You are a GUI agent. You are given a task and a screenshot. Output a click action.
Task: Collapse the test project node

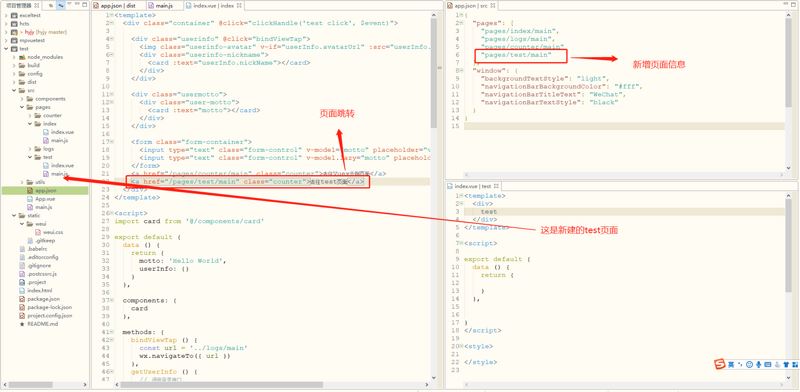pos(6,48)
